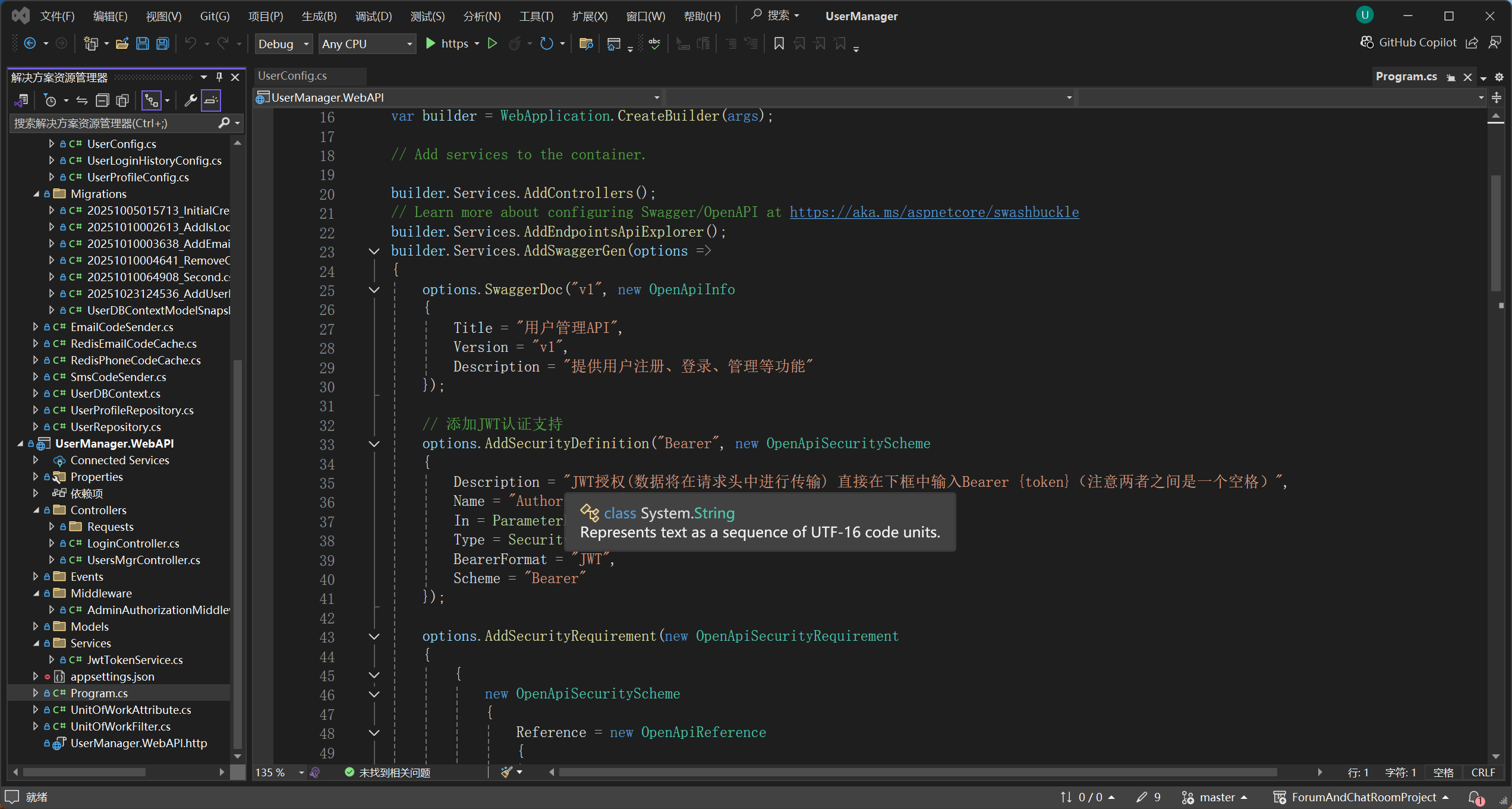Open the Any CPU platform dropdown

tap(366, 44)
